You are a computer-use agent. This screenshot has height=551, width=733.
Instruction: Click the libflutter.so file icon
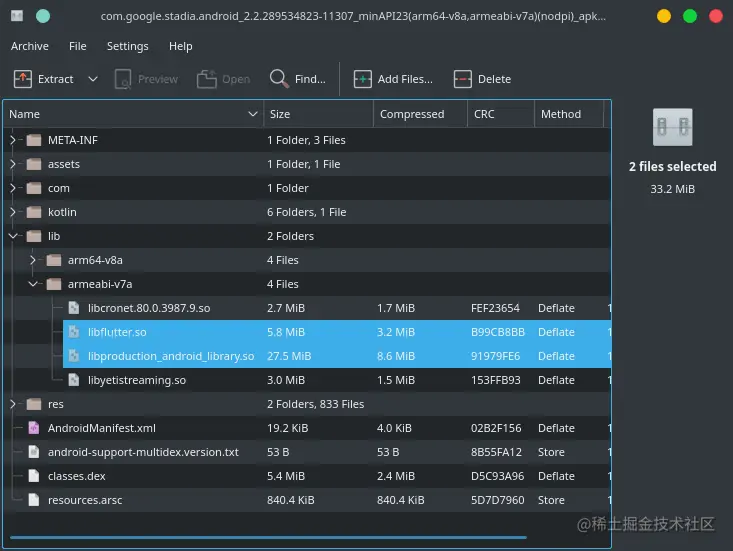(x=74, y=332)
